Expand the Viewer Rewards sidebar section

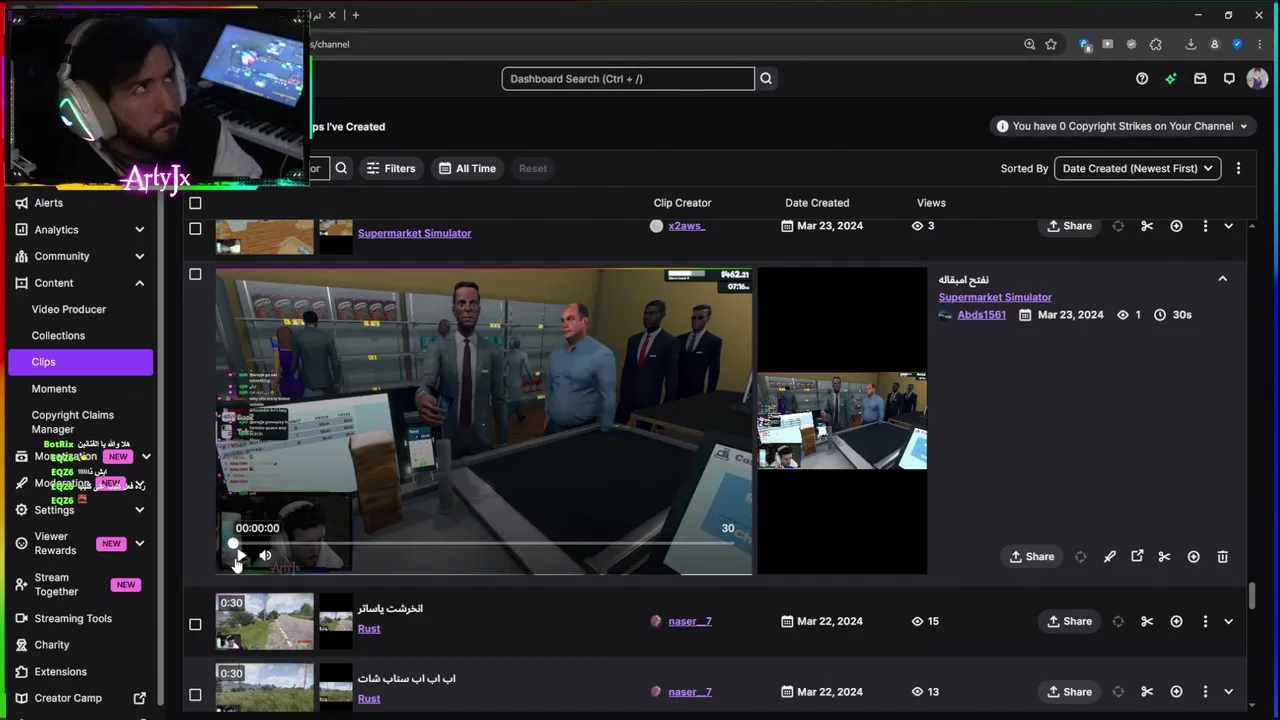tap(139, 544)
